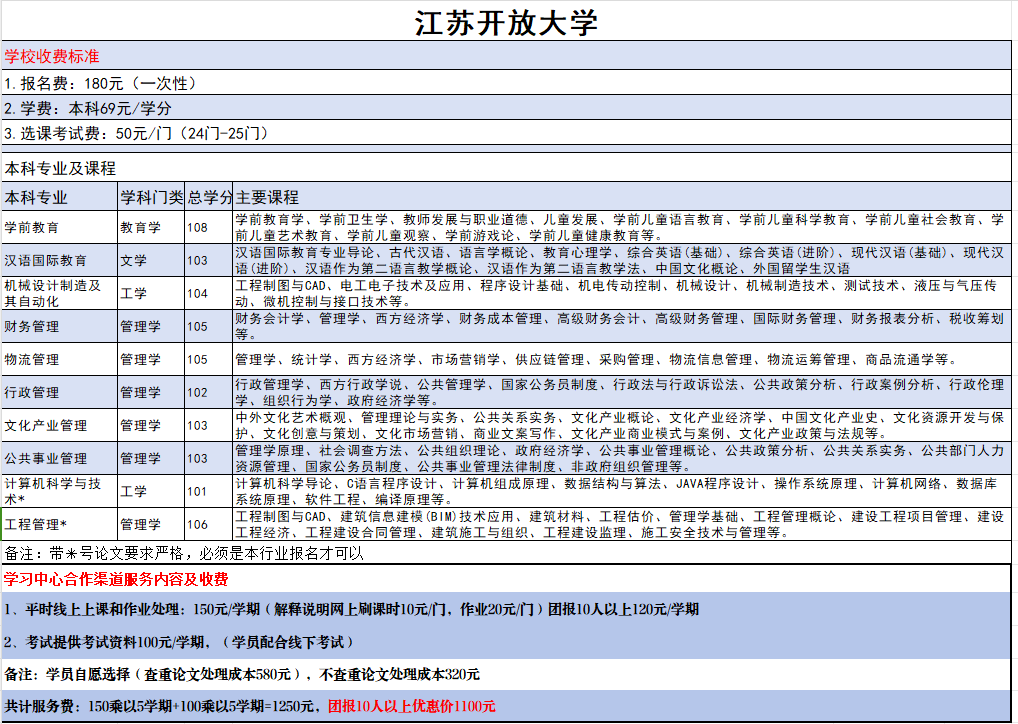Click the "机械设计制造及其自动化" major cell
This screenshot has height=724, width=1018.
point(60,293)
